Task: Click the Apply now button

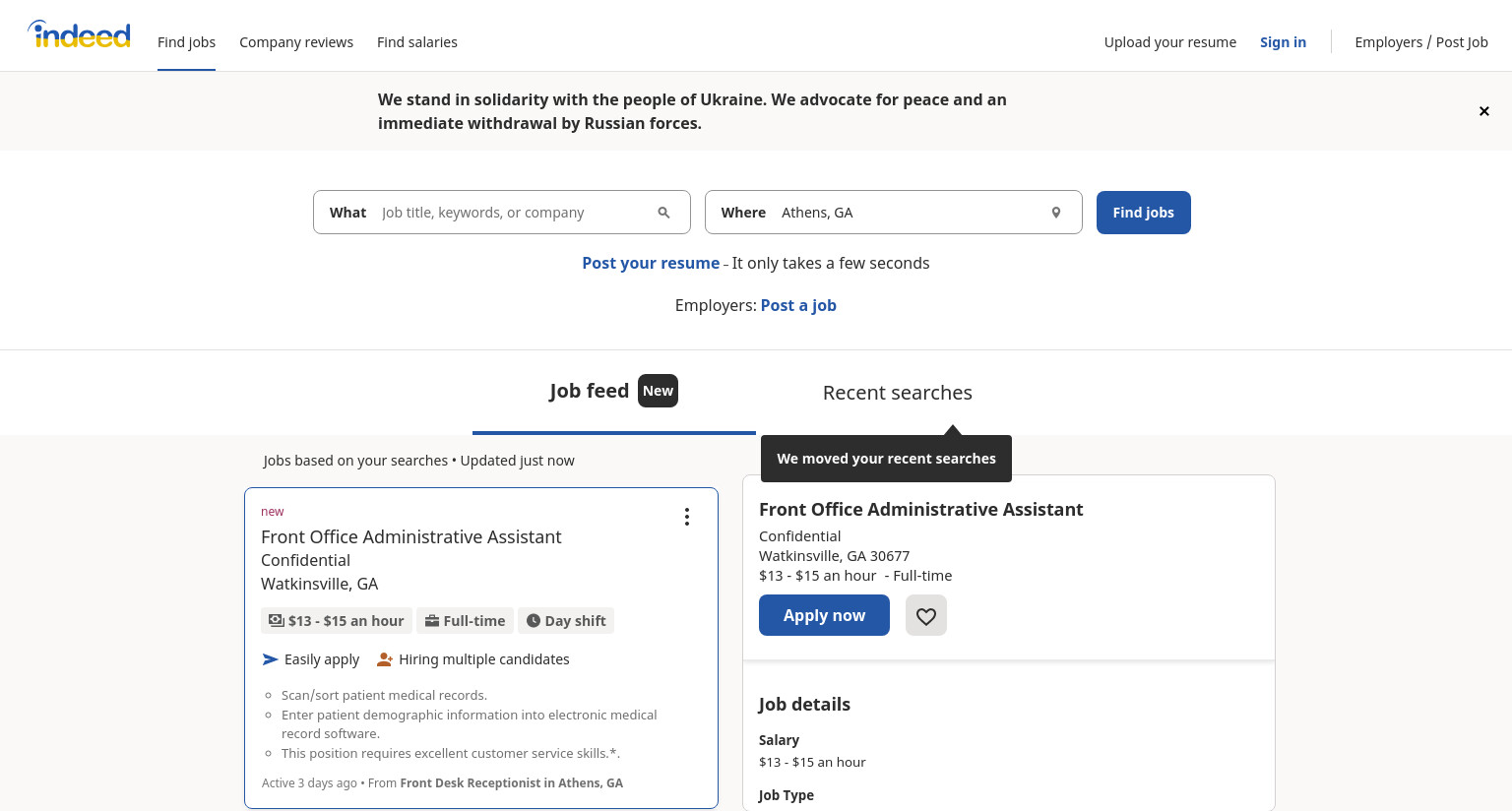Action: (x=824, y=615)
